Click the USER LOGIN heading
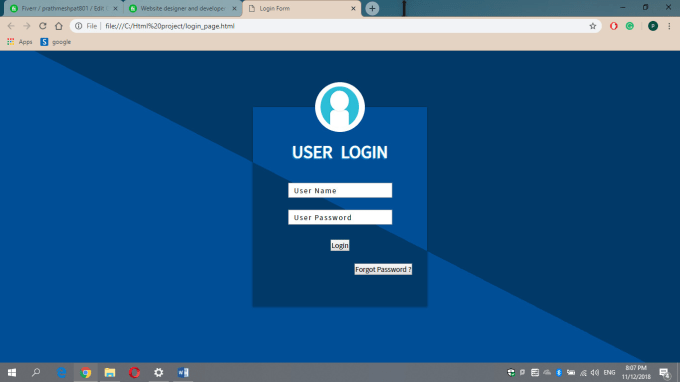The height and width of the screenshot is (382, 680). click(340, 152)
